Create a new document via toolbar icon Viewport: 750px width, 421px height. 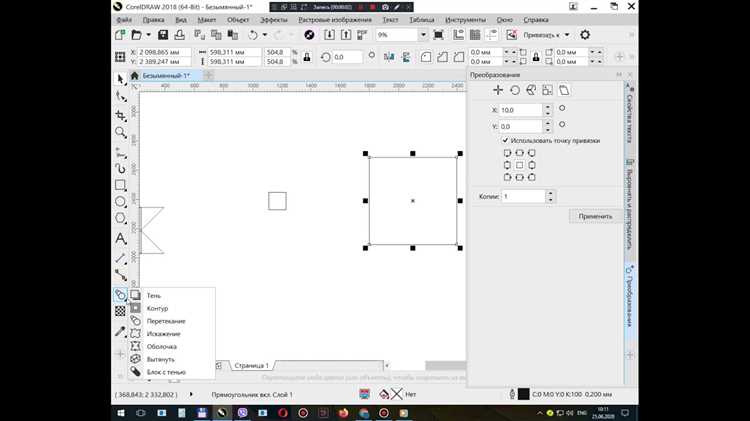(120, 35)
